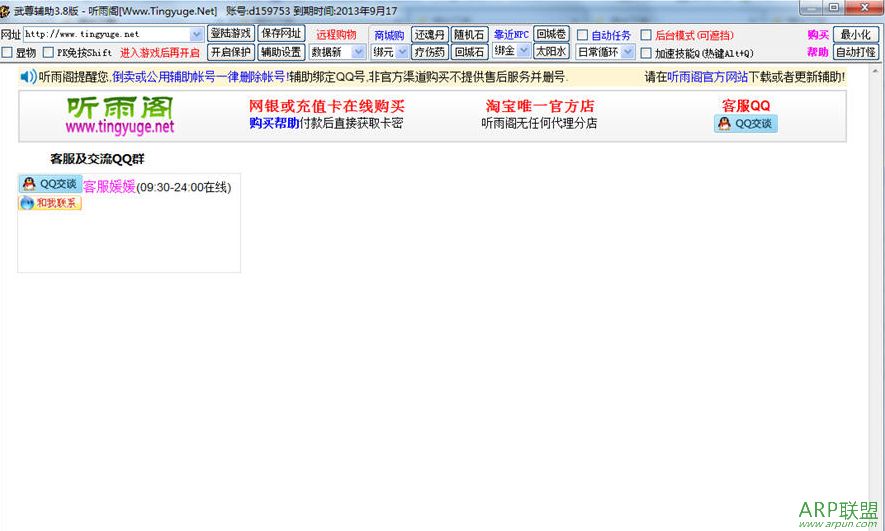Click the speaker announcement icon

click(28, 76)
